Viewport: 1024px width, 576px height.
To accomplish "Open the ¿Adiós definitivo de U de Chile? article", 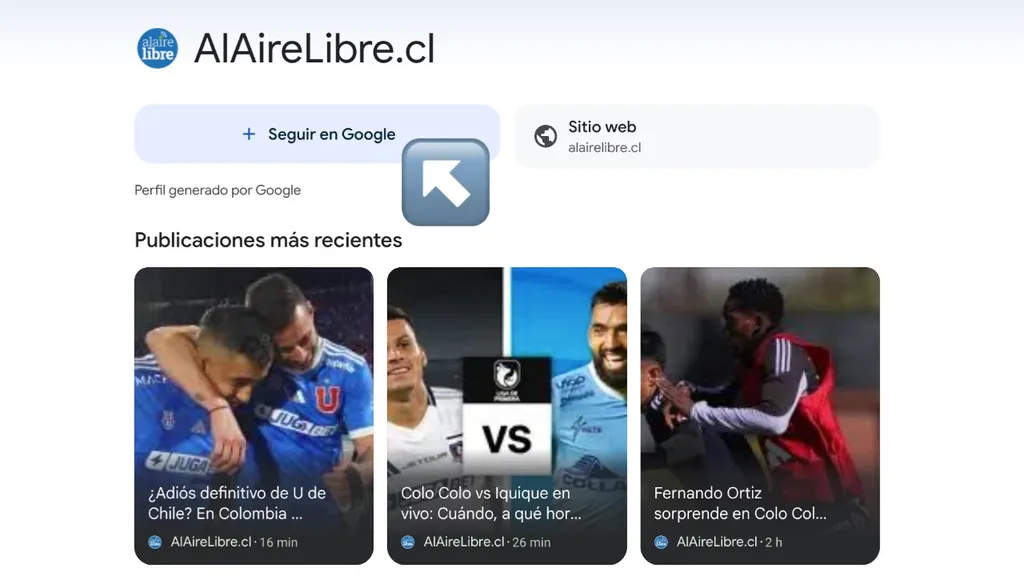I will tap(254, 415).
